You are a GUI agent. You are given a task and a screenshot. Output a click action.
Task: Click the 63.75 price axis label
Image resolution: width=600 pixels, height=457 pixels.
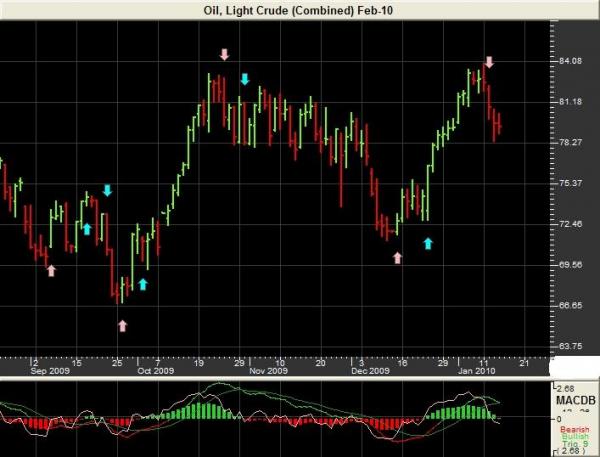click(x=571, y=346)
